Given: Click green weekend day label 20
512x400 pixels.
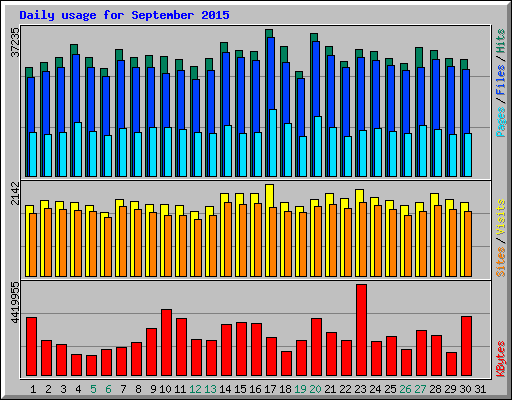Looking at the screenshot, I should pos(315,389).
